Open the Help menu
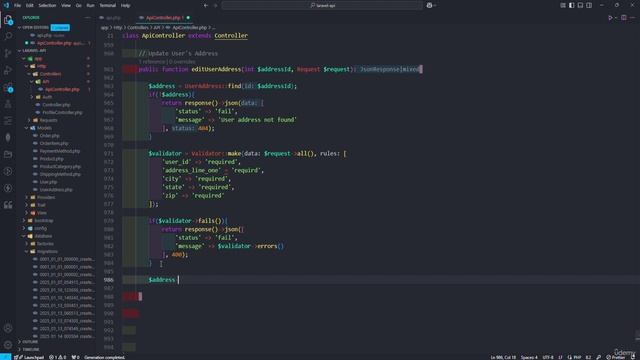Viewport: 640px width, 360px height. click(x=125, y=5)
